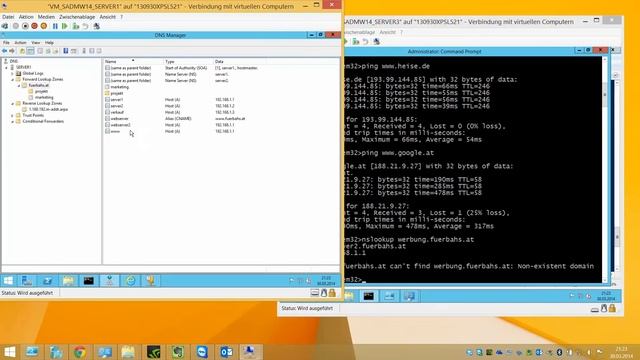Viewport: 640px width, 360px height.
Task: Open Command Prompt in SERVER3 guest taskbar
Action: point(369,296)
